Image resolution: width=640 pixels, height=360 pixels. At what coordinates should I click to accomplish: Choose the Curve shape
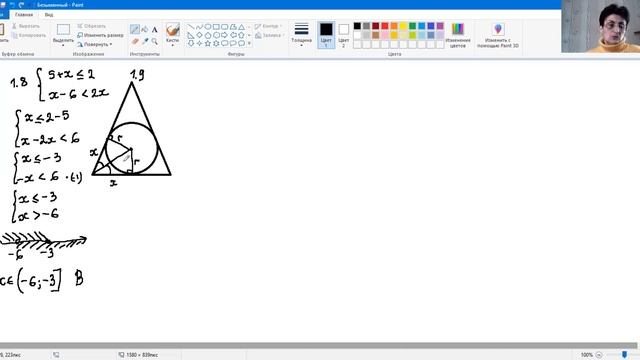(199, 27)
